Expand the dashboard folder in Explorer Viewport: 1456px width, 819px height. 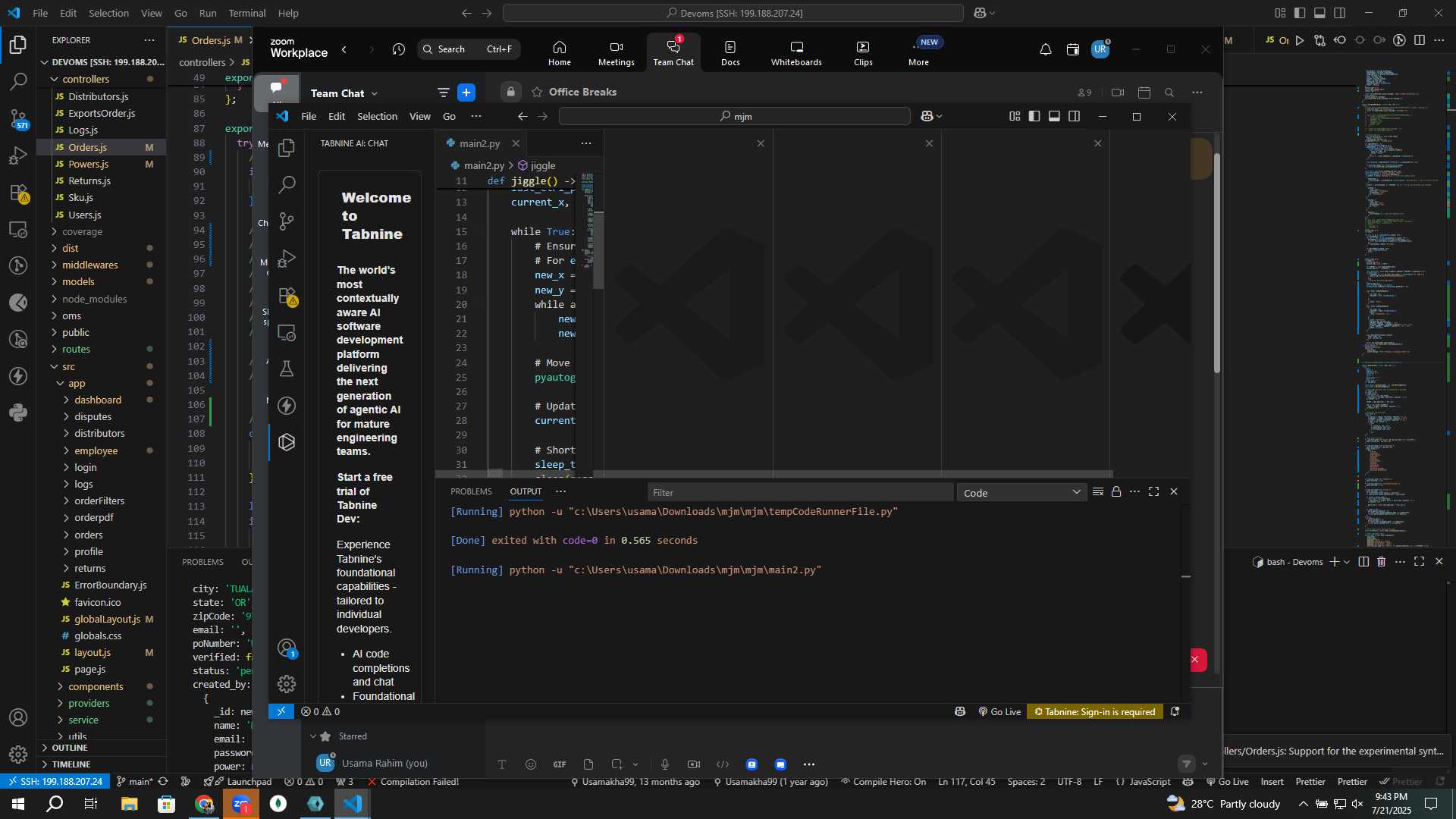click(x=67, y=400)
